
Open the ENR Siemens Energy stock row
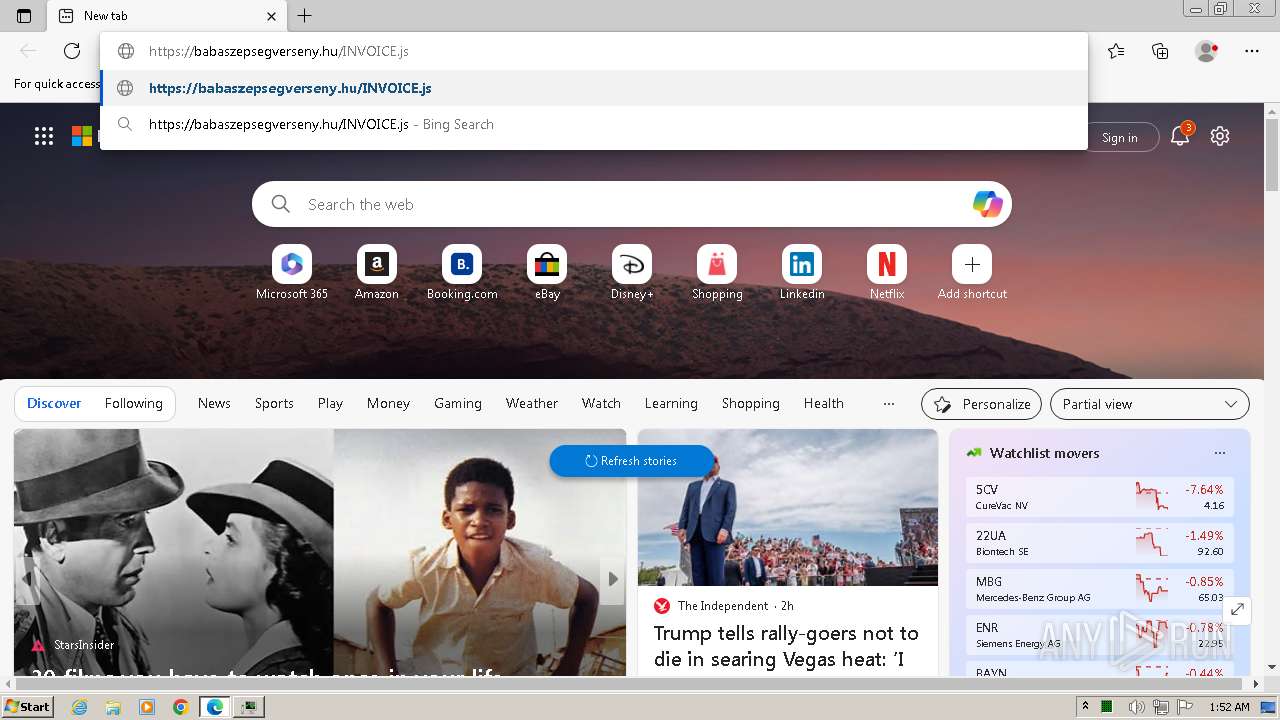click(x=1100, y=635)
